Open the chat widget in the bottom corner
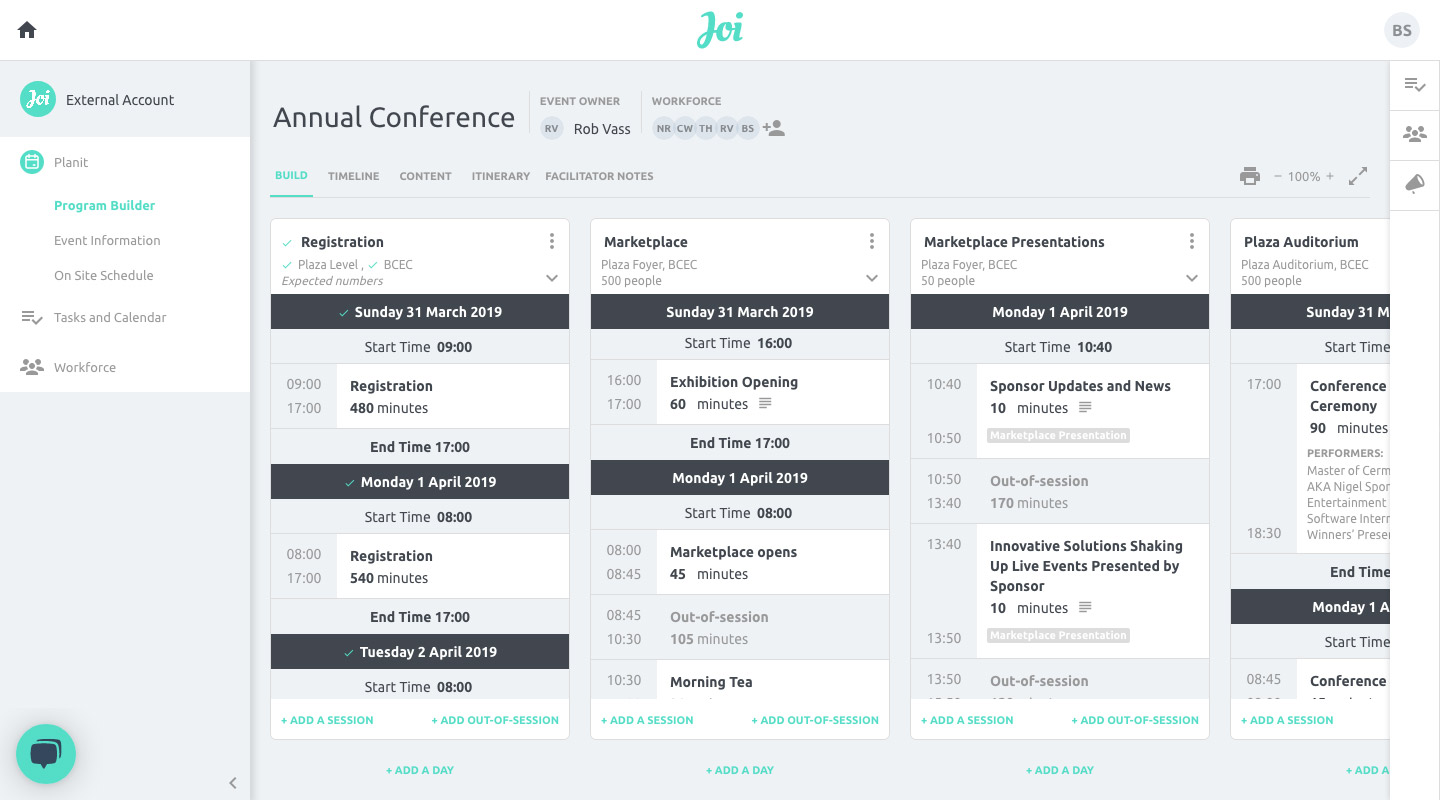The height and width of the screenshot is (800, 1440). pyautogui.click(x=46, y=754)
